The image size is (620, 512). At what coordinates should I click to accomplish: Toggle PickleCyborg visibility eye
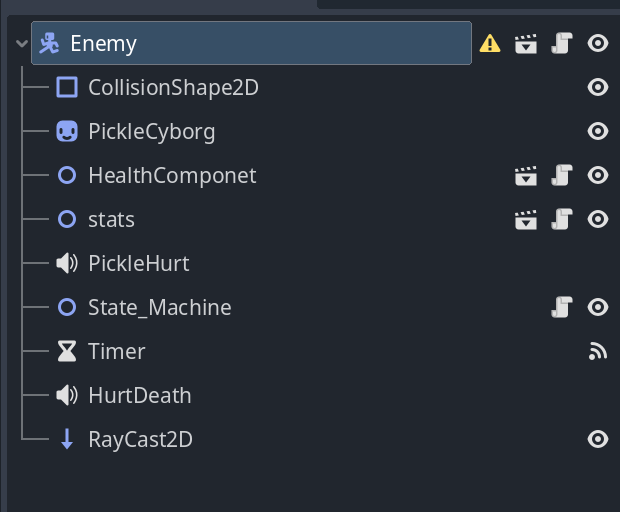pyautogui.click(x=598, y=131)
